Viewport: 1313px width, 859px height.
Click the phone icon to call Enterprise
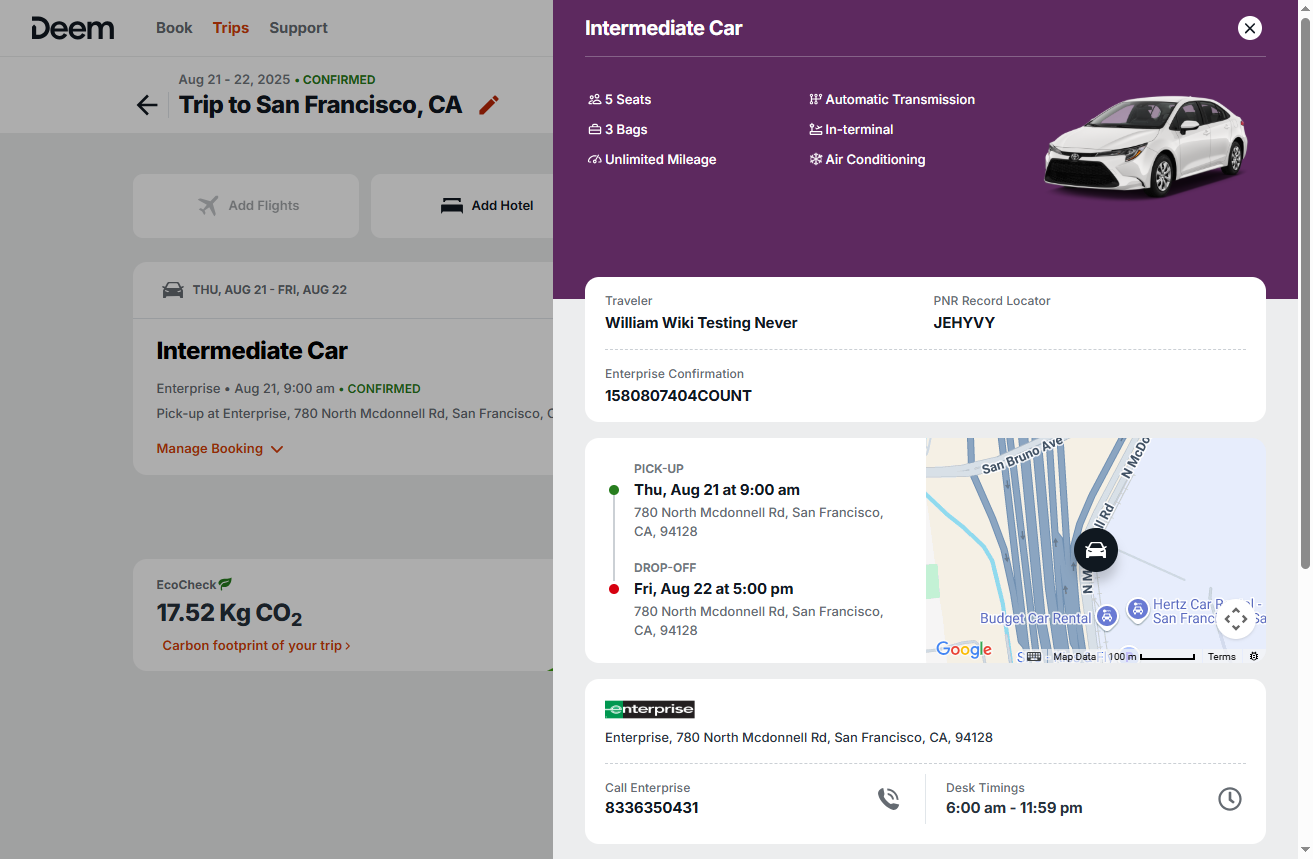click(x=888, y=798)
